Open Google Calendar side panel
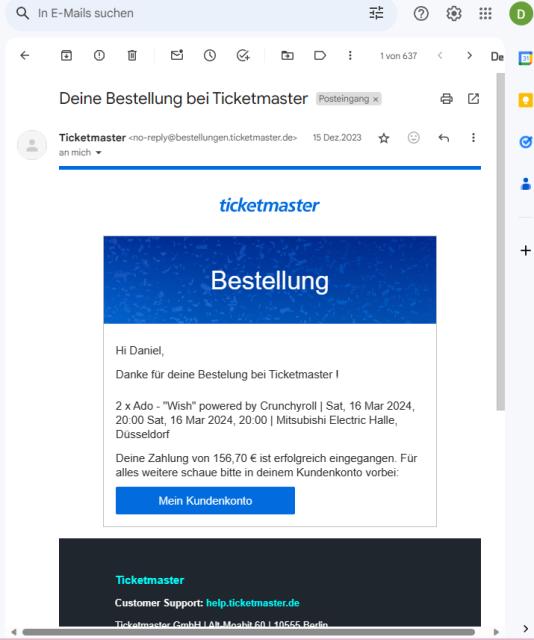534x640 pixels. [x=525, y=58]
